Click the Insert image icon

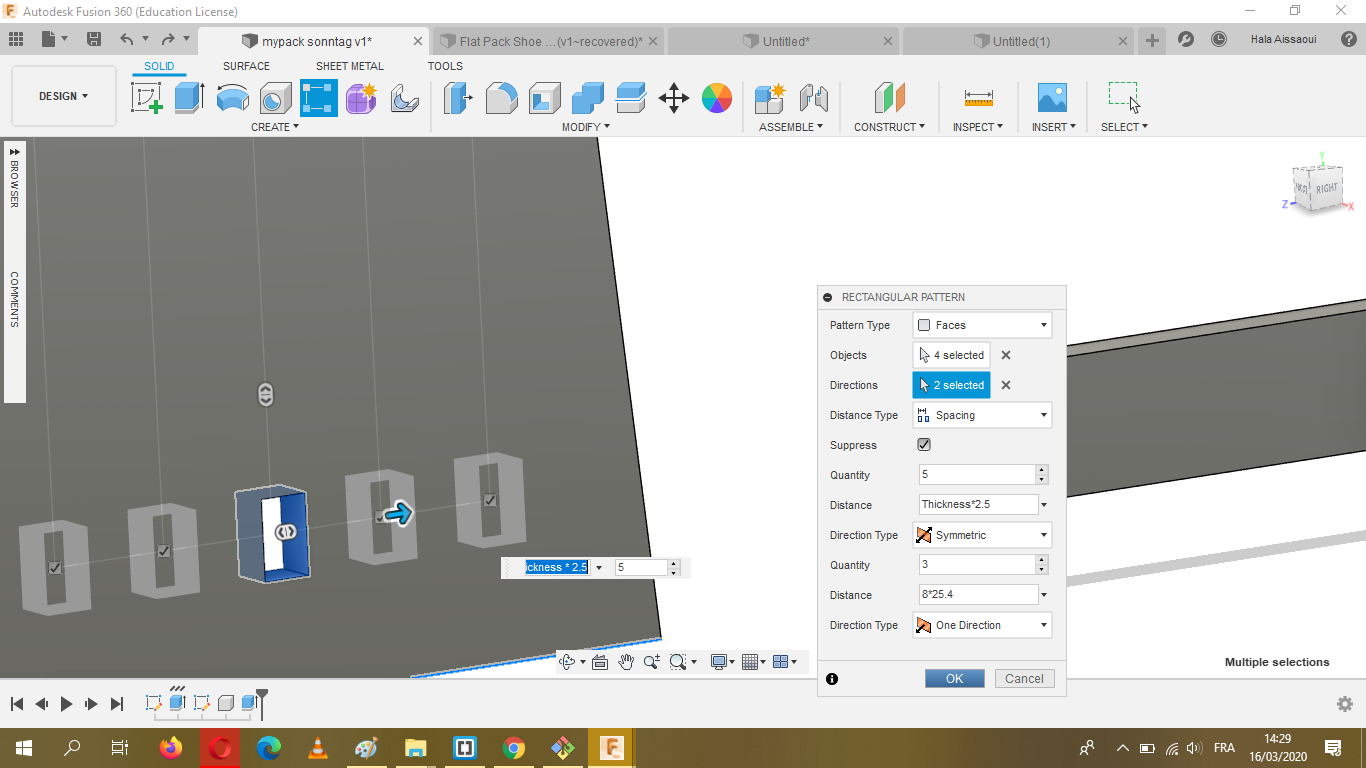(1052, 98)
